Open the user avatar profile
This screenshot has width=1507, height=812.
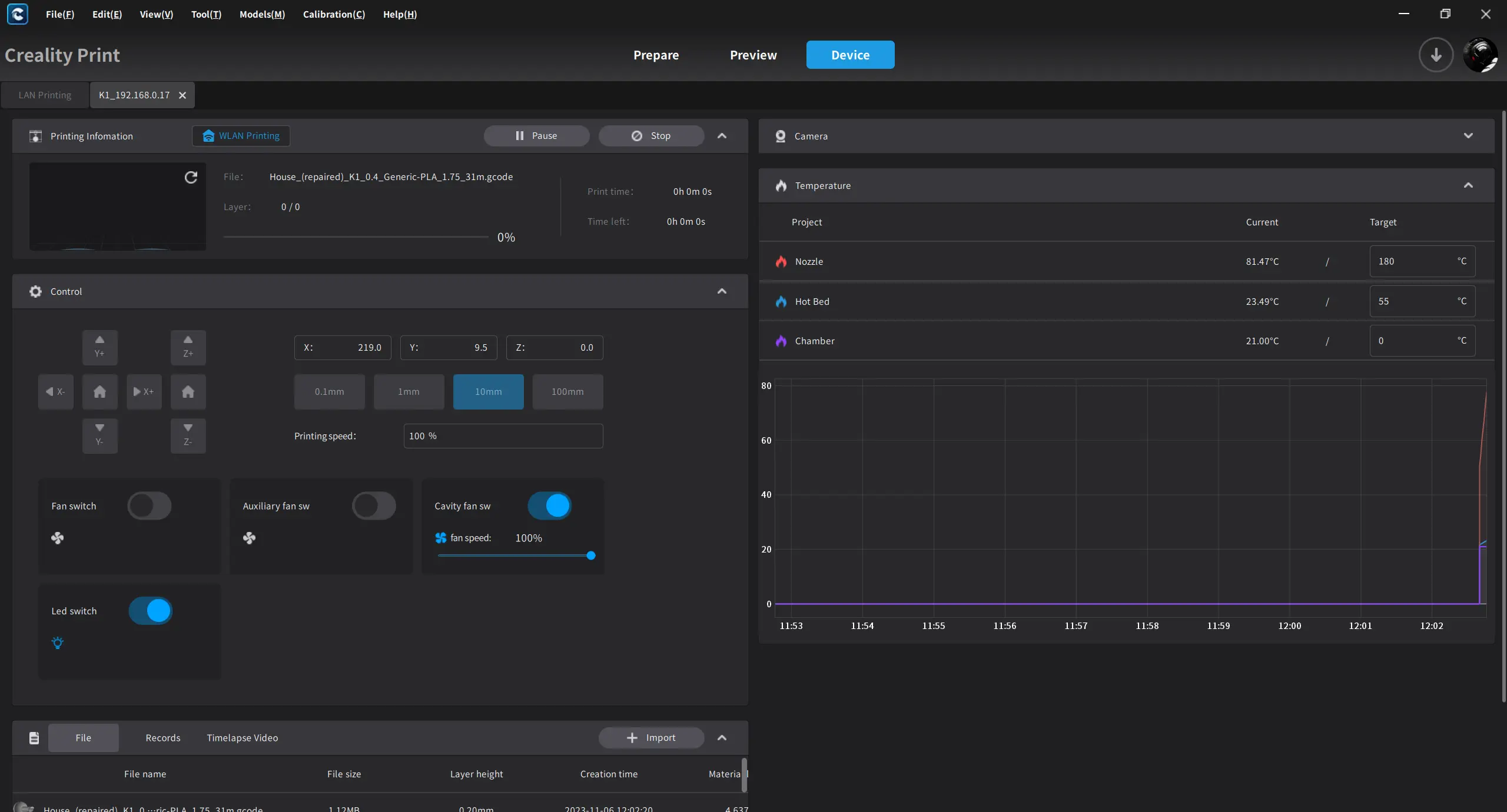1480,55
